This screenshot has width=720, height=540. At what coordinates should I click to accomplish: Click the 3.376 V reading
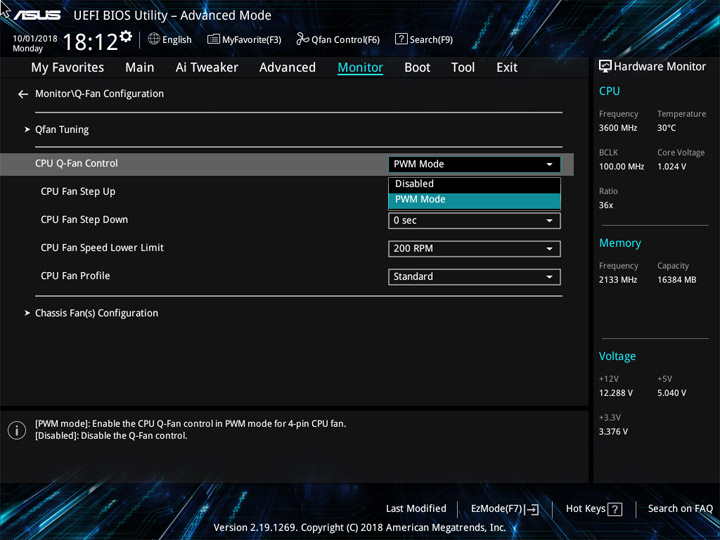coord(613,432)
